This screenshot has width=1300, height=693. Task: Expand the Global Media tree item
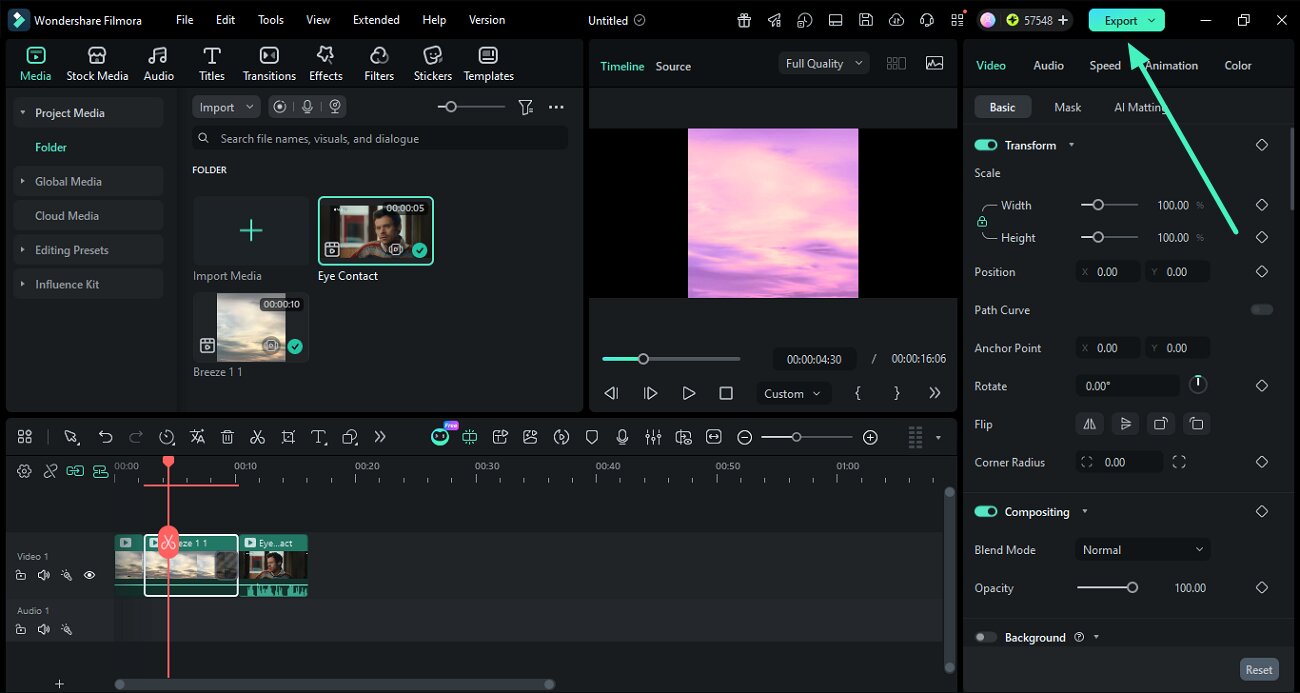(x=22, y=181)
